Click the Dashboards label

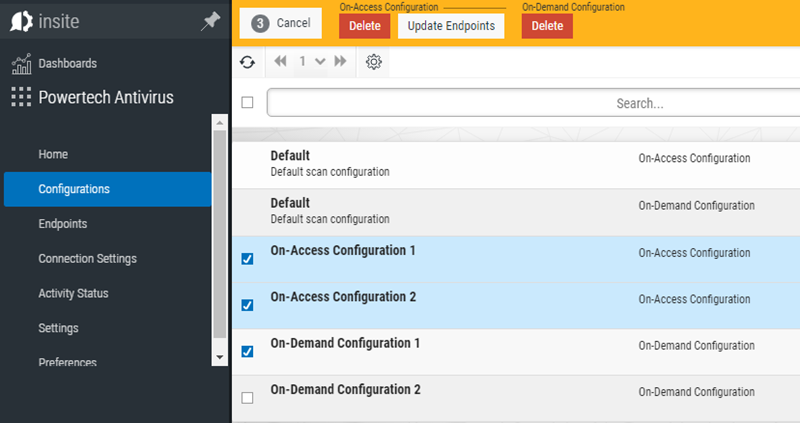coord(68,63)
